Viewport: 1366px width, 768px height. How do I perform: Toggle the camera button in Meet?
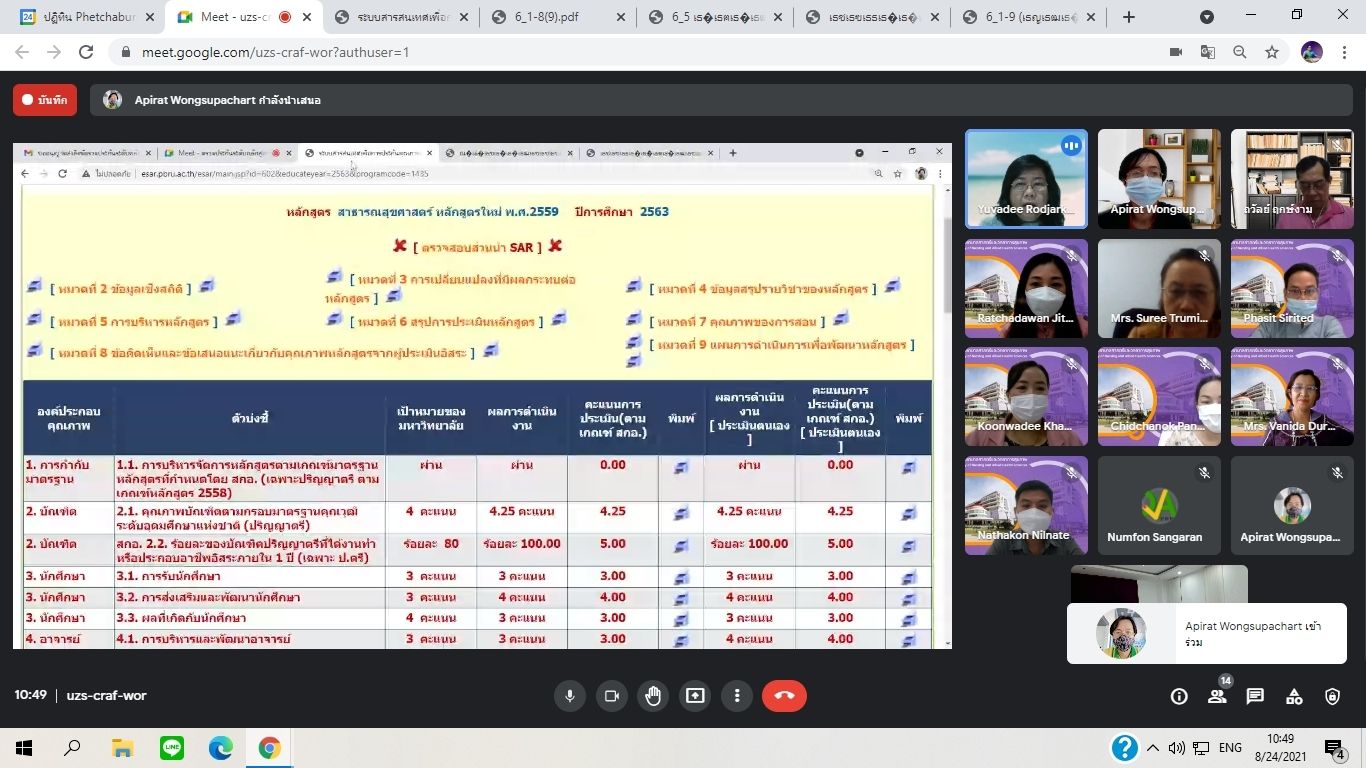[x=612, y=696]
